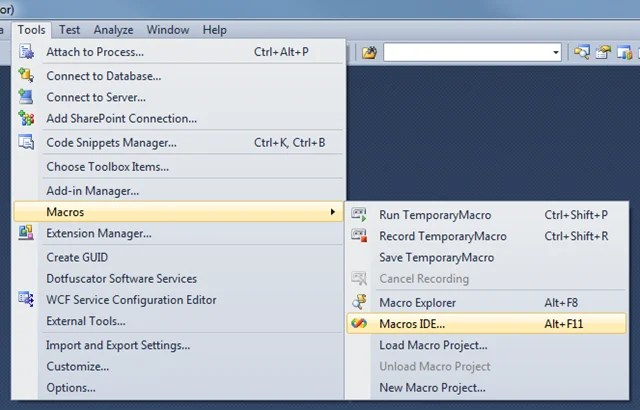Click the Macro Explorer icon

pos(360,302)
